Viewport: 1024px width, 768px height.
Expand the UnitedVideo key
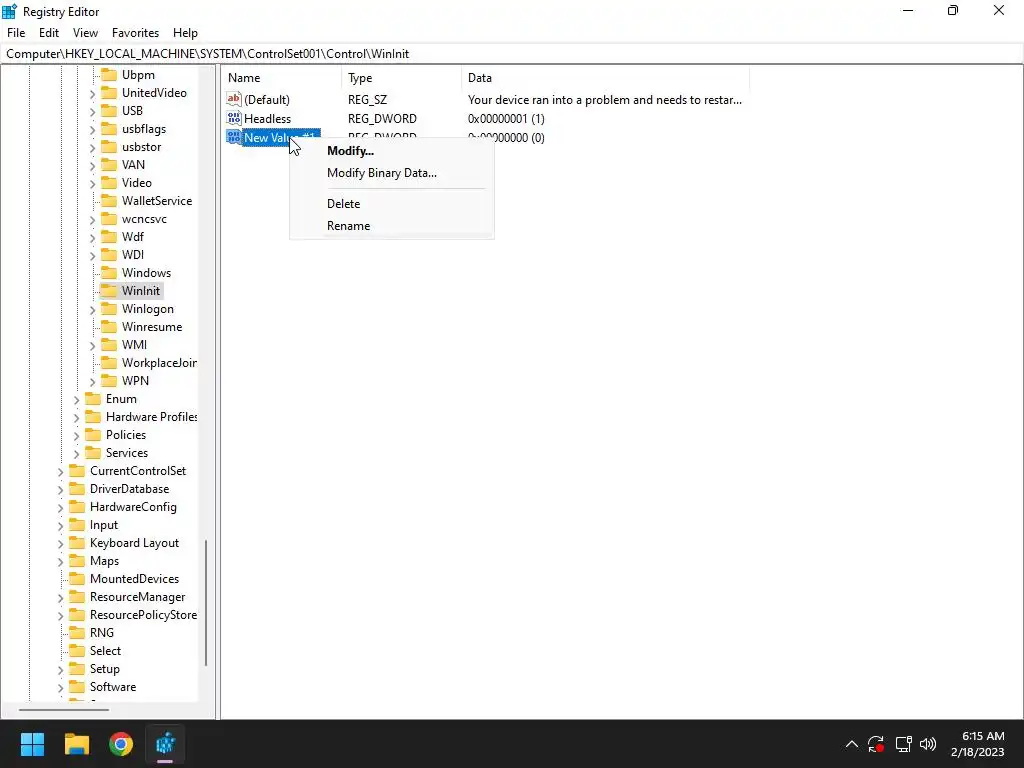click(92, 93)
